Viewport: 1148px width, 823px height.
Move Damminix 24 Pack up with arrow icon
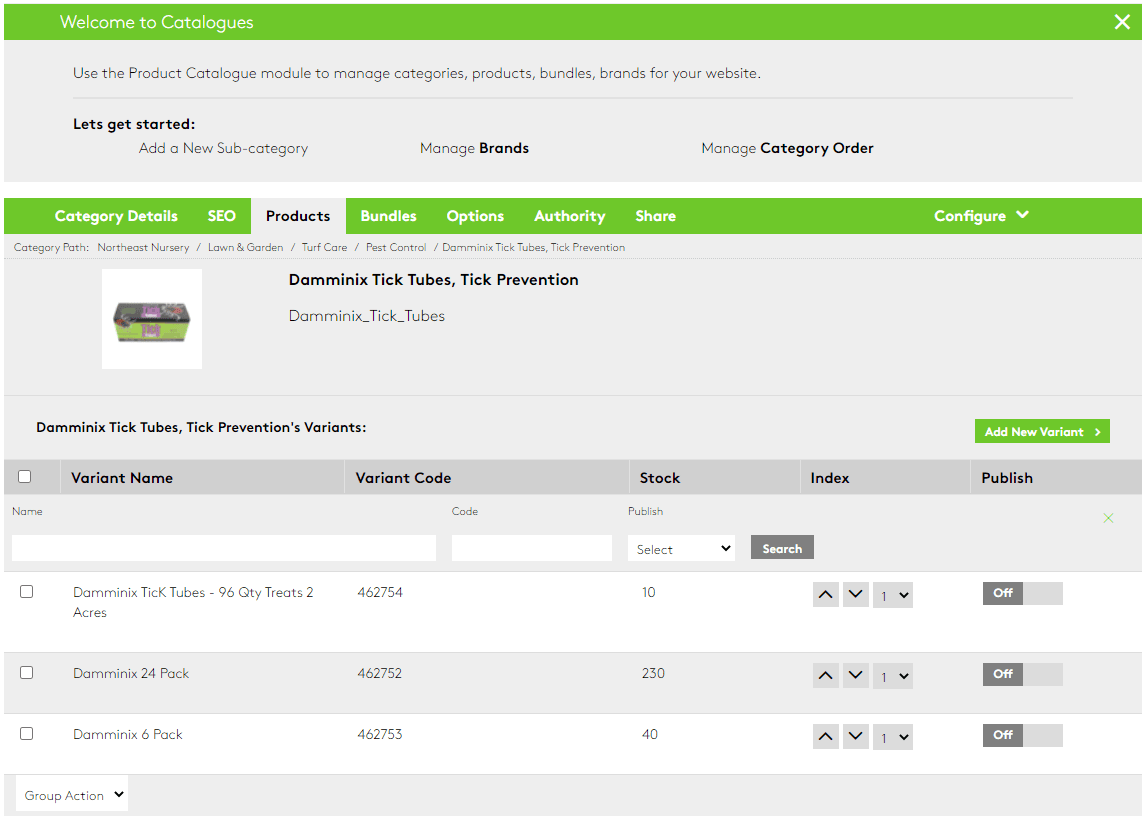825,675
